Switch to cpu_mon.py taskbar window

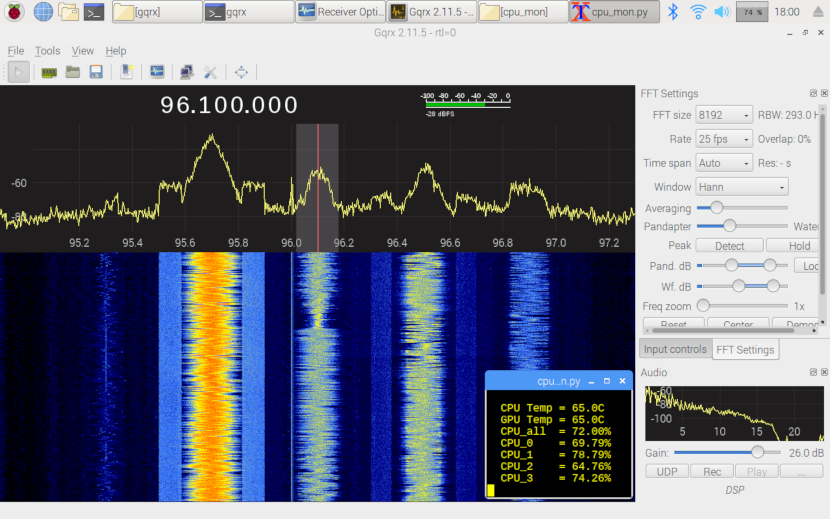pyautogui.click(x=614, y=12)
